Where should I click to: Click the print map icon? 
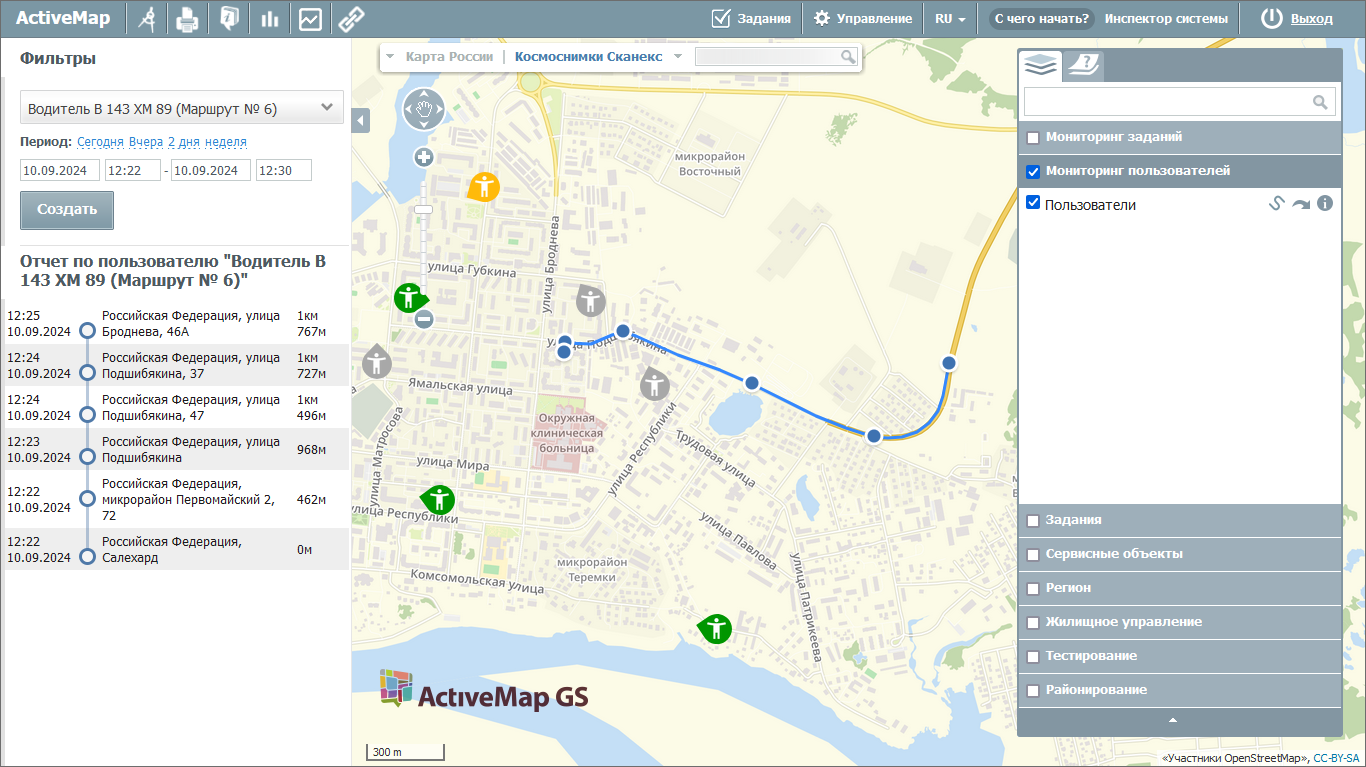pyautogui.click(x=187, y=19)
